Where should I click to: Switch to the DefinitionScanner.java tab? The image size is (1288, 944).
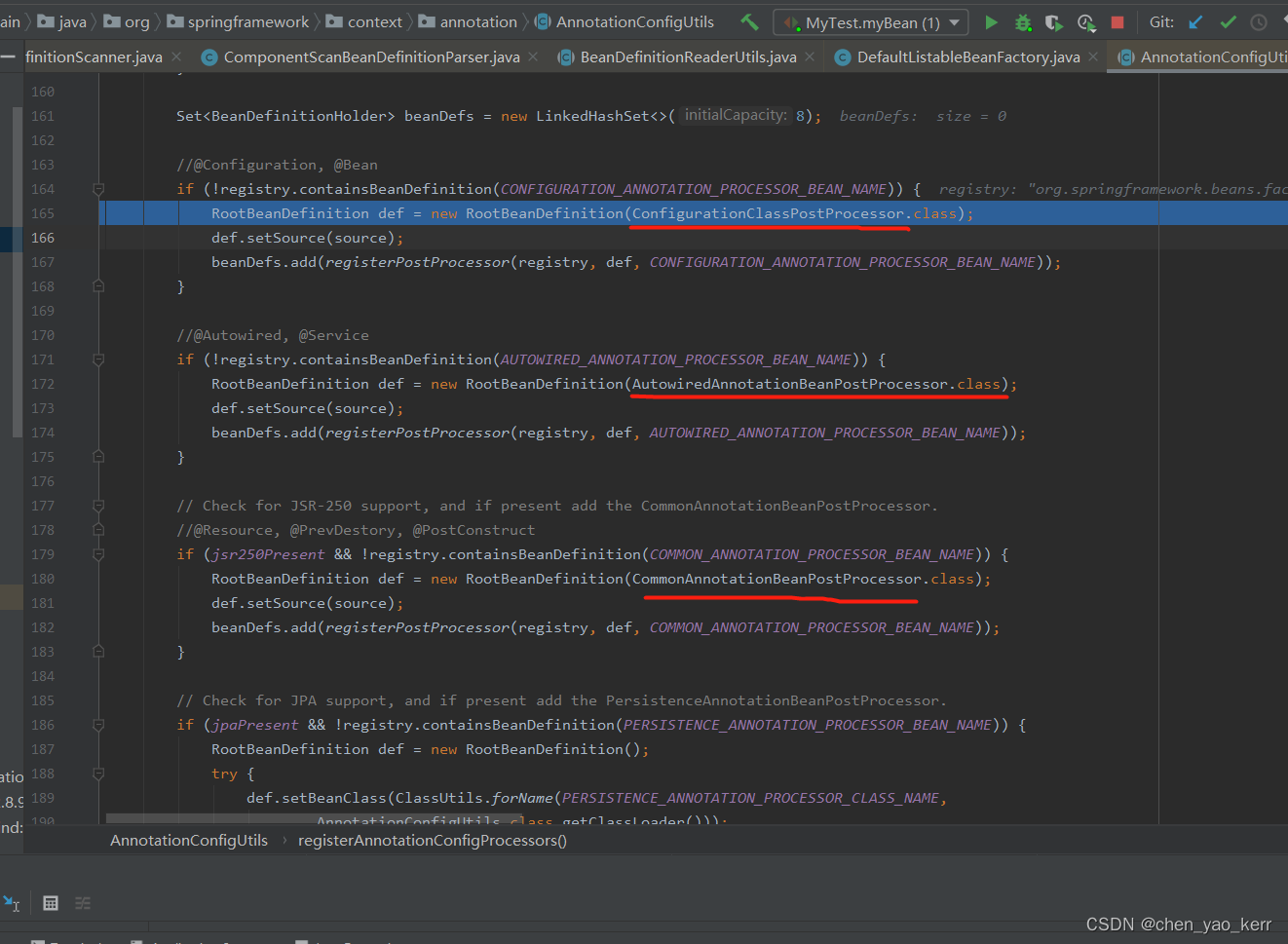[x=94, y=57]
